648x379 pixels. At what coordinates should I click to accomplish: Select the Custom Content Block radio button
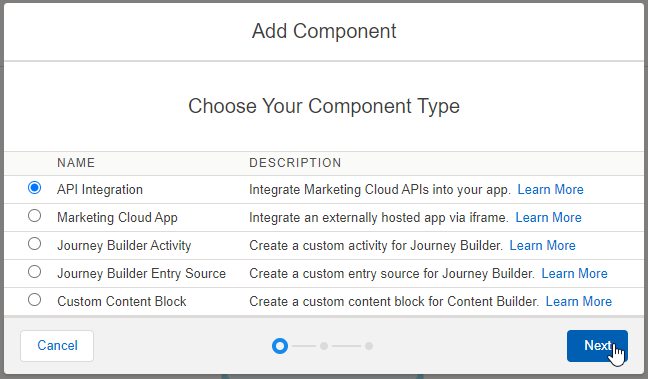click(x=34, y=300)
